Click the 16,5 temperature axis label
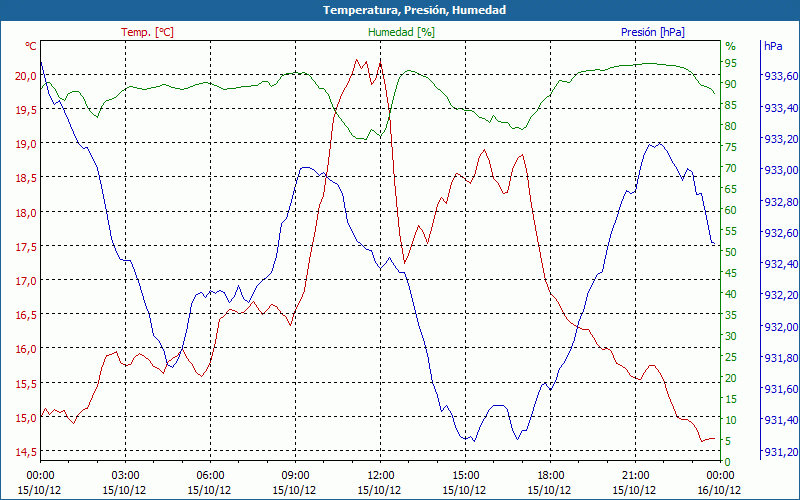800x500 pixels. 26,315
